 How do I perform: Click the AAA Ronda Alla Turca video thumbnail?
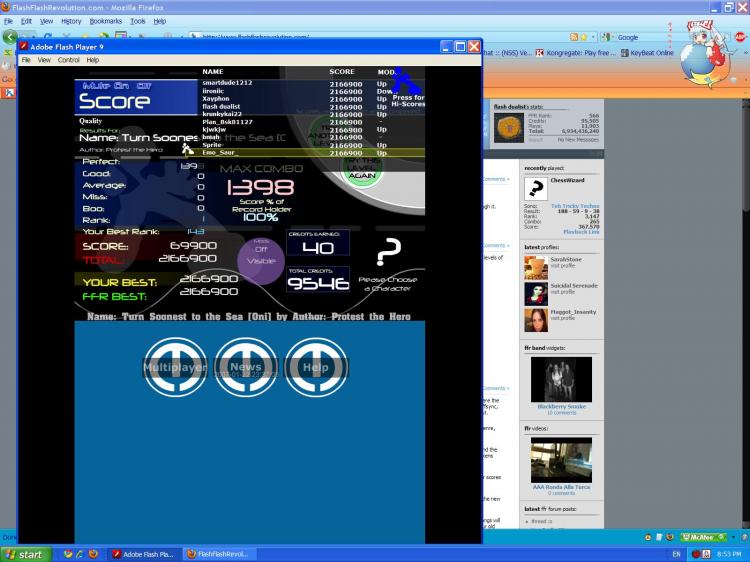[x=561, y=460]
